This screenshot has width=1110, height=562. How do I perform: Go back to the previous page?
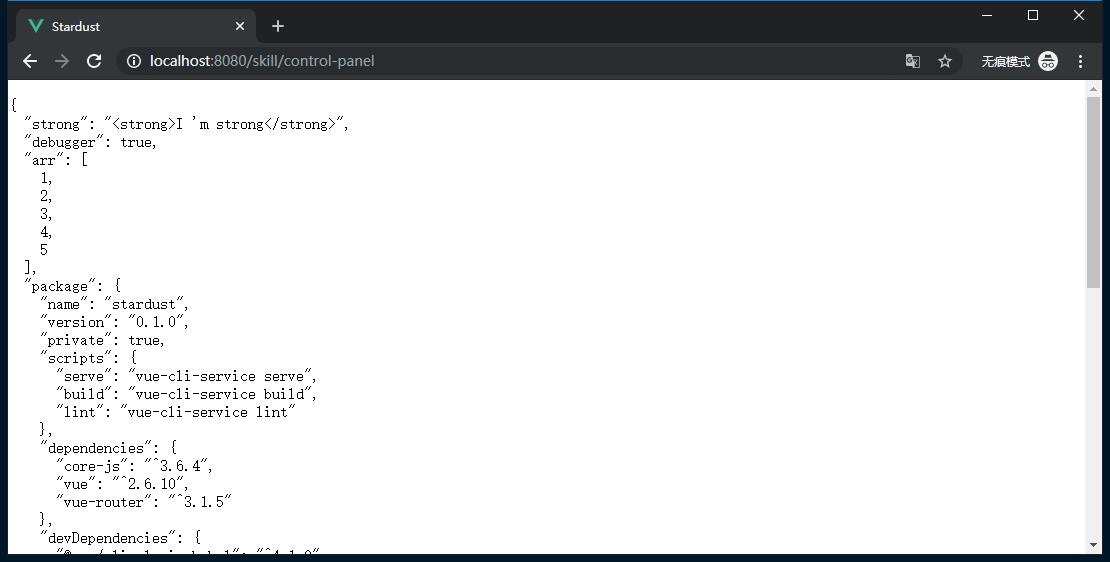pyautogui.click(x=30, y=61)
